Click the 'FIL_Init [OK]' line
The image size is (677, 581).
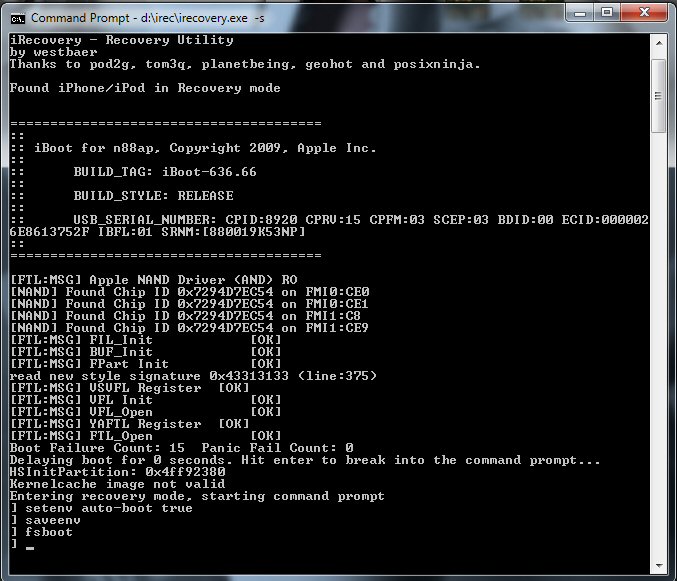(x=146, y=340)
